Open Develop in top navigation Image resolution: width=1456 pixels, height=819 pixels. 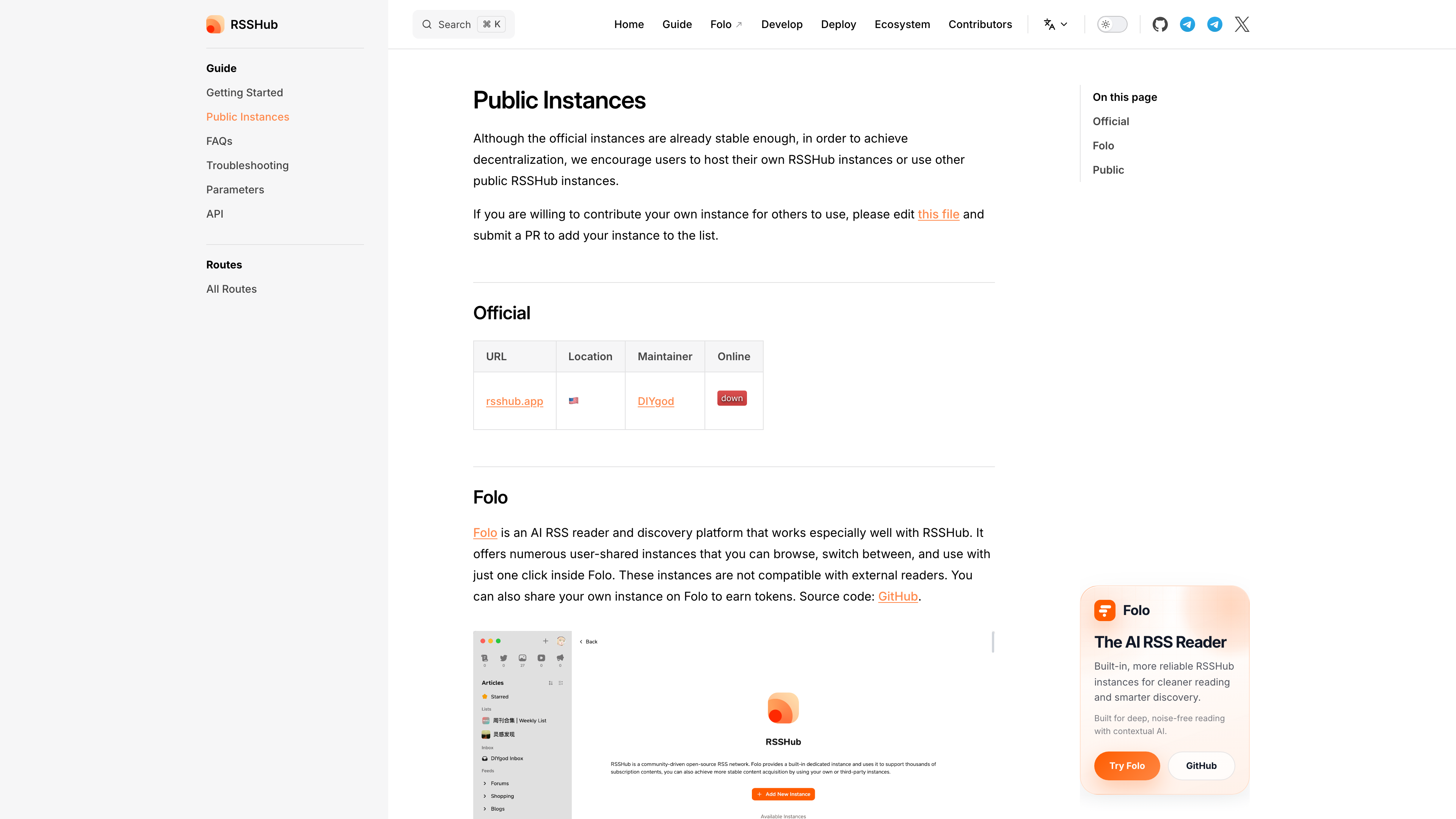pyautogui.click(x=782, y=24)
